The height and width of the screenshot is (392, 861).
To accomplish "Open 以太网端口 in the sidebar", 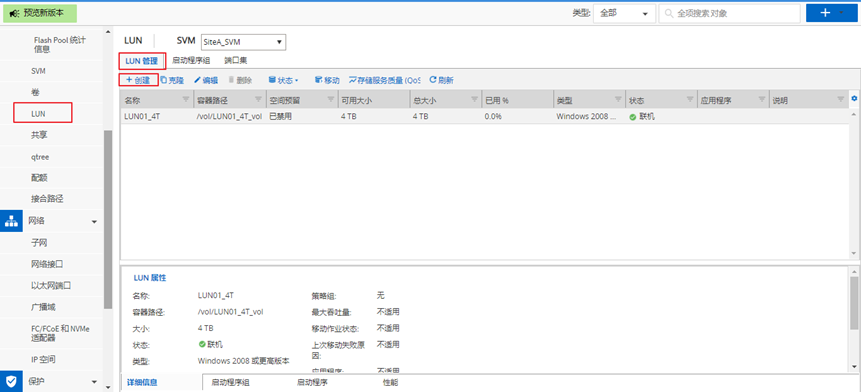I will click(51, 285).
